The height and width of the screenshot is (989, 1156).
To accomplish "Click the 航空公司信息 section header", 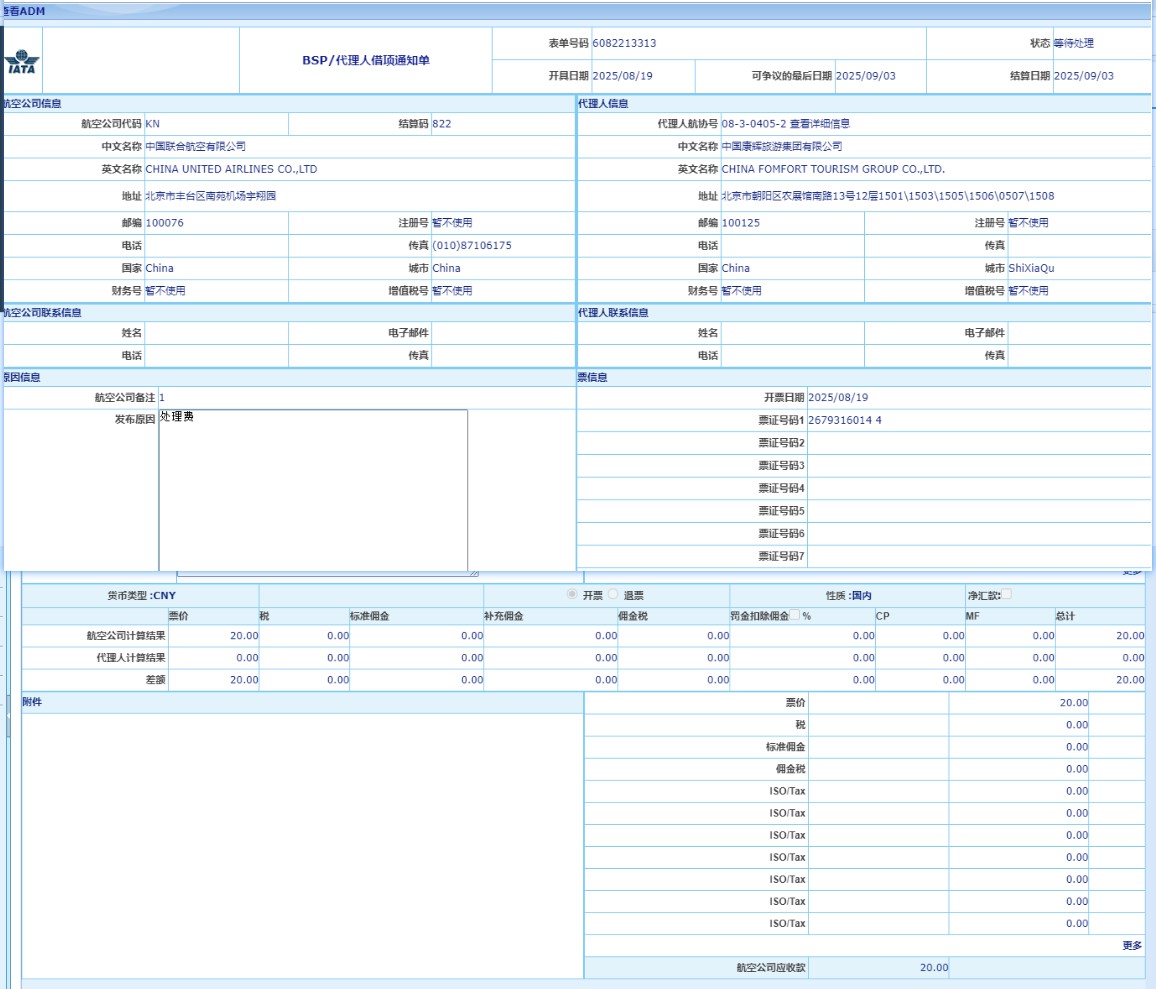I will (36, 103).
